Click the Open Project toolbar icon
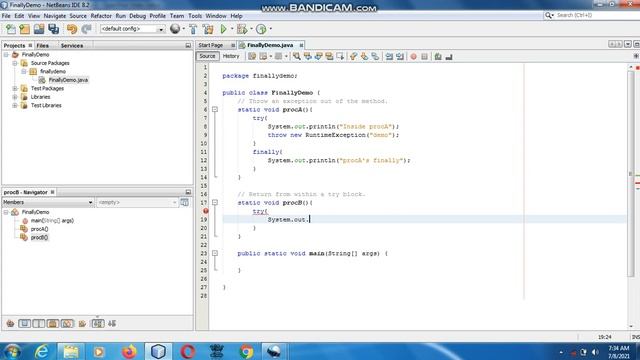Screen dimensions: 640x360 point(39,29)
